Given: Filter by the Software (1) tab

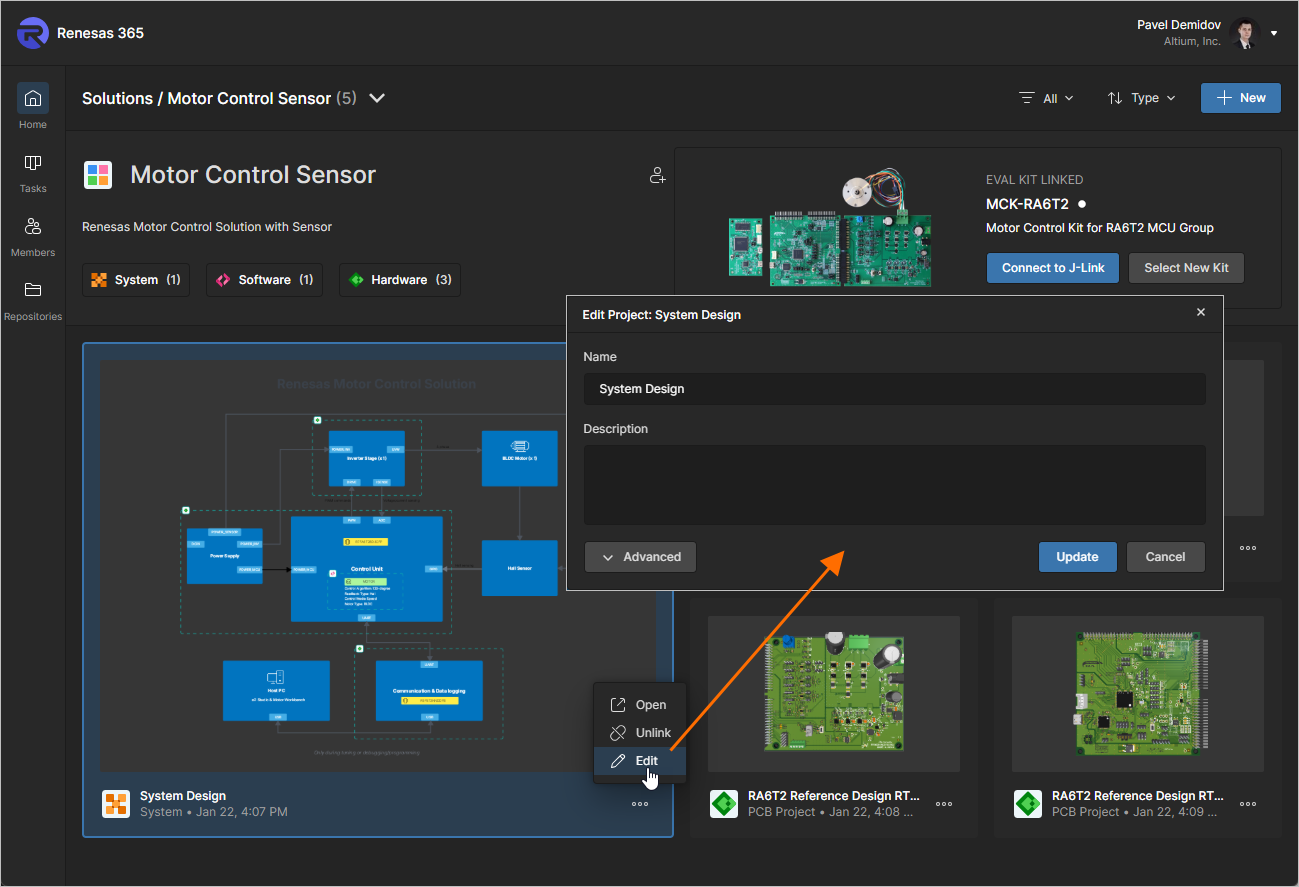Looking at the screenshot, I should [x=264, y=280].
